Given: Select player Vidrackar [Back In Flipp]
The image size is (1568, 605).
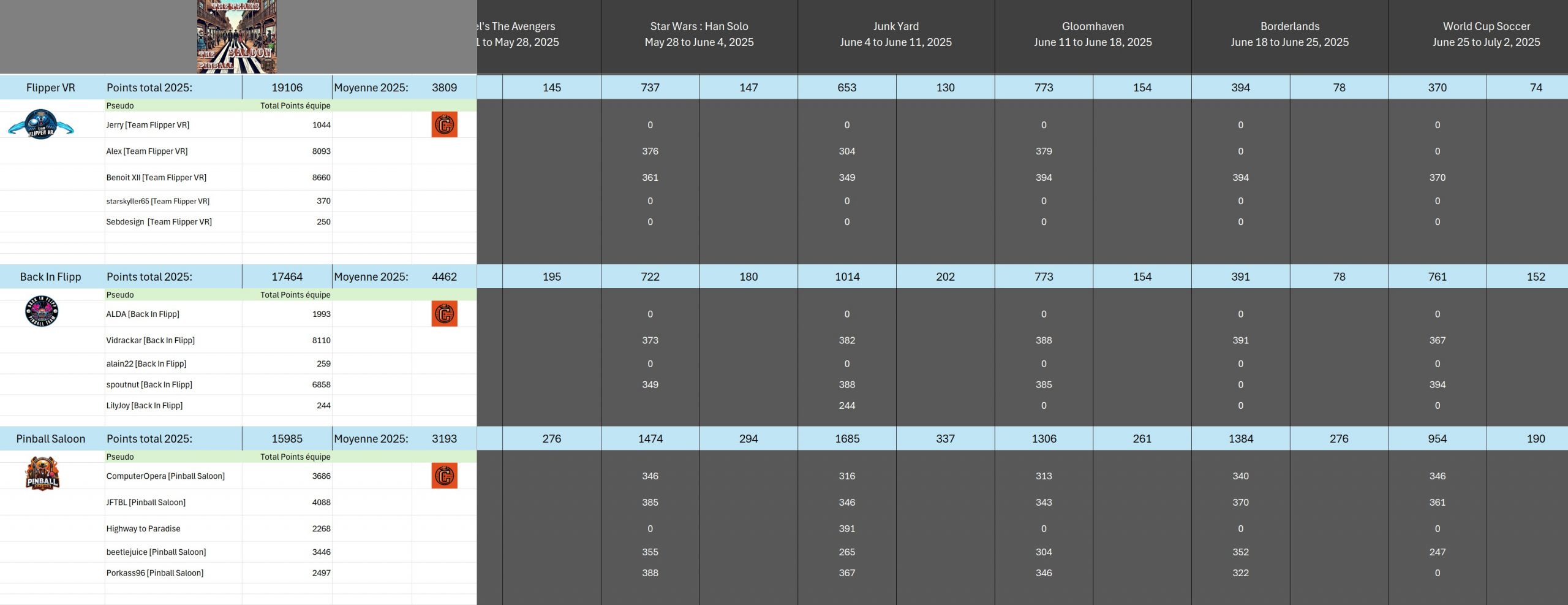Looking at the screenshot, I should pyautogui.click(x=150, y=340).
